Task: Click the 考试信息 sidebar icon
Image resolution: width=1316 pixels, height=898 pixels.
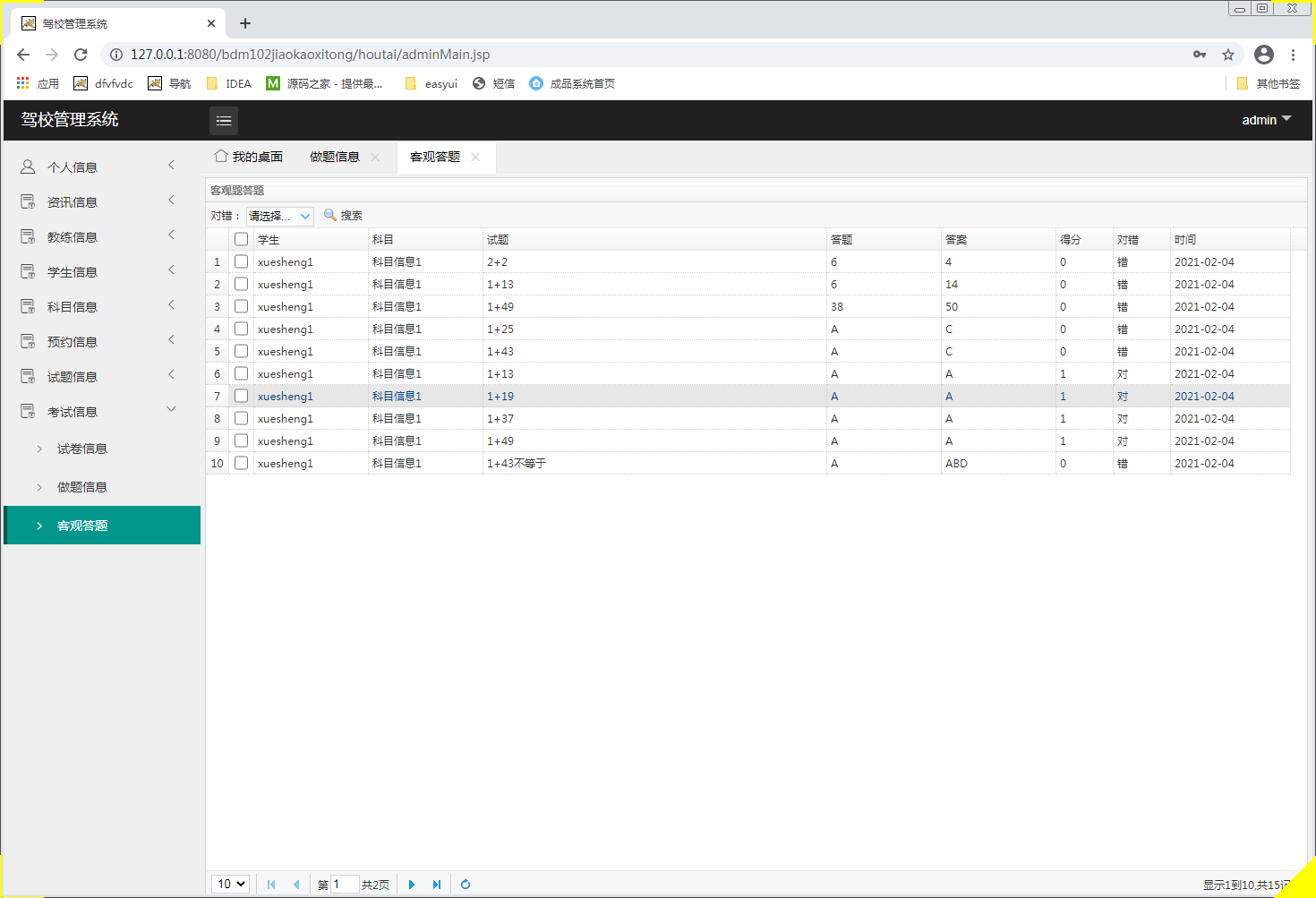Action: coord(28,411)
